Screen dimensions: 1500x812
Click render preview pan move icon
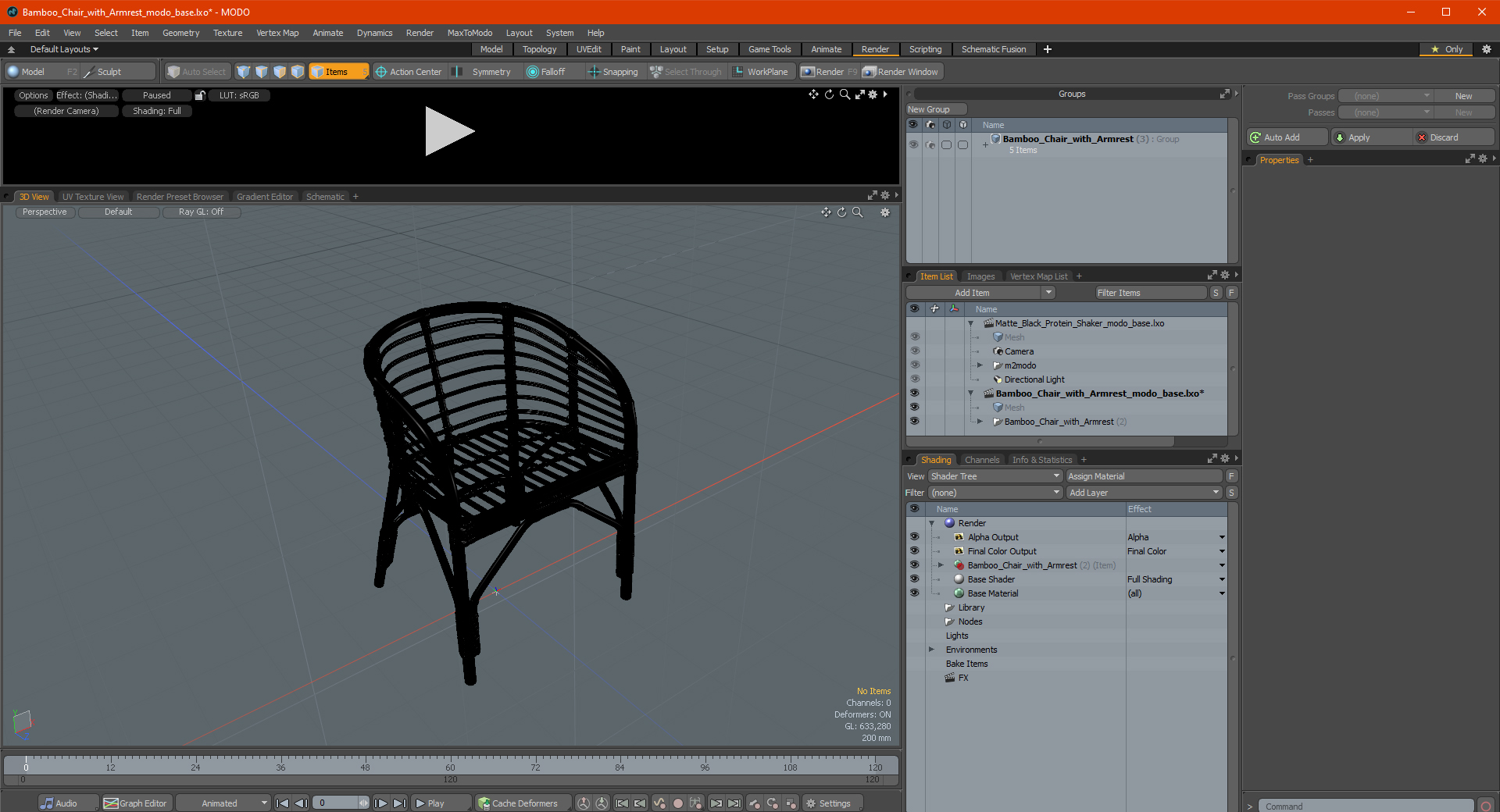(813, 94)
